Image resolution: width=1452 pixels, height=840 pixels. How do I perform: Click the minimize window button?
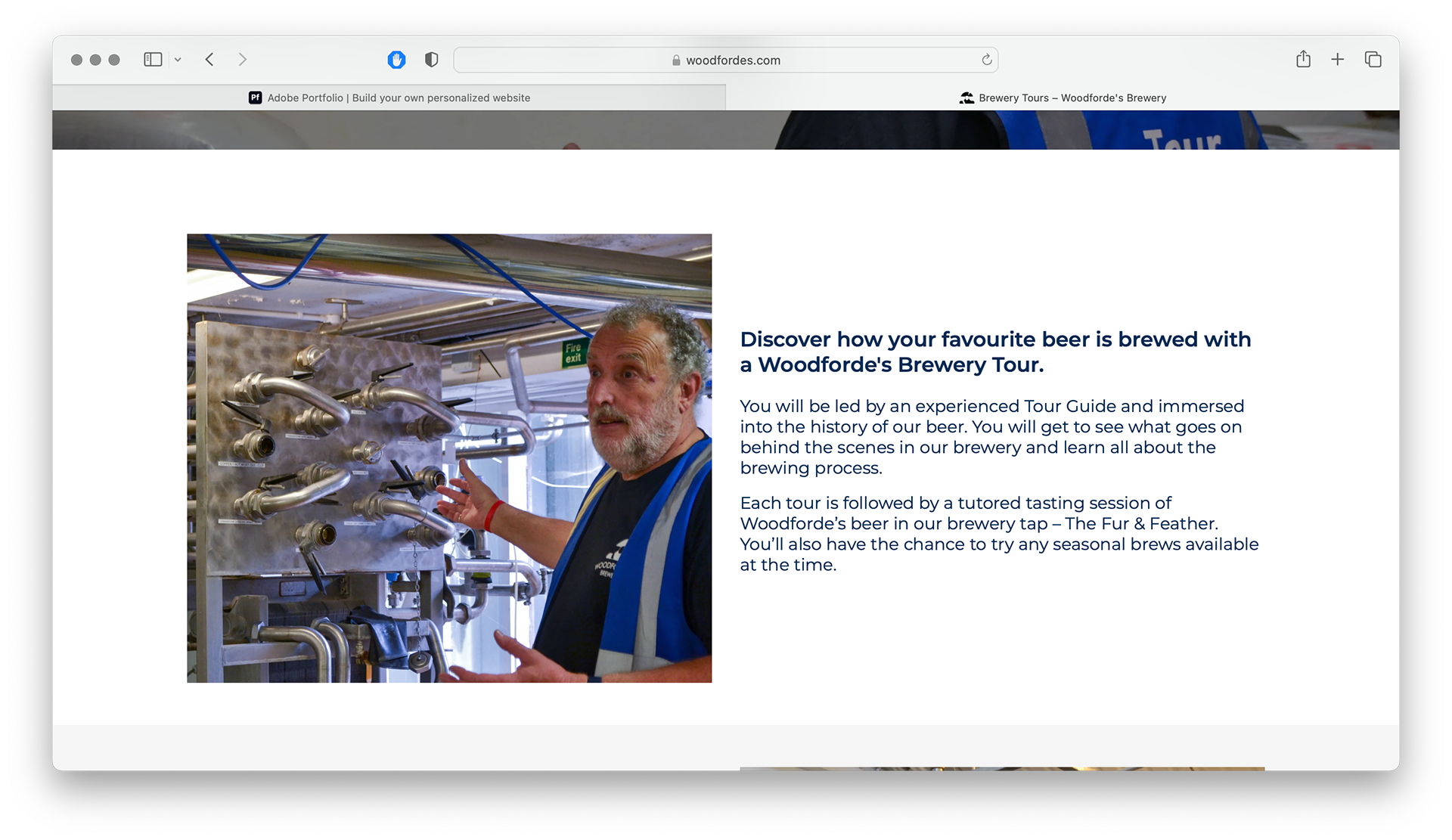(x=95, y=60)
